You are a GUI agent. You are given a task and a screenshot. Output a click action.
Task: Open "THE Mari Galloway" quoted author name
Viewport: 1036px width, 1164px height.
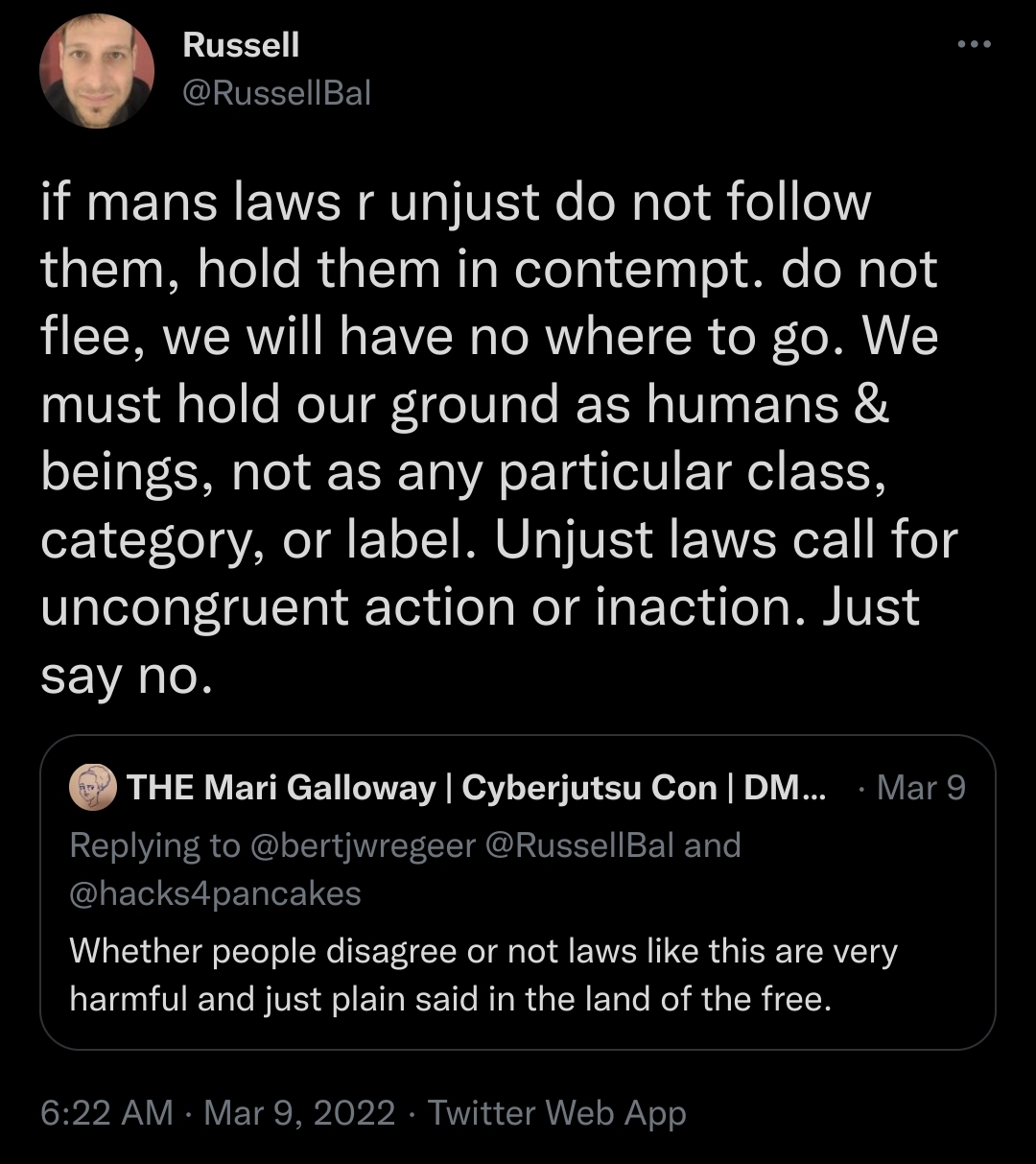click(x=281, y=788)
